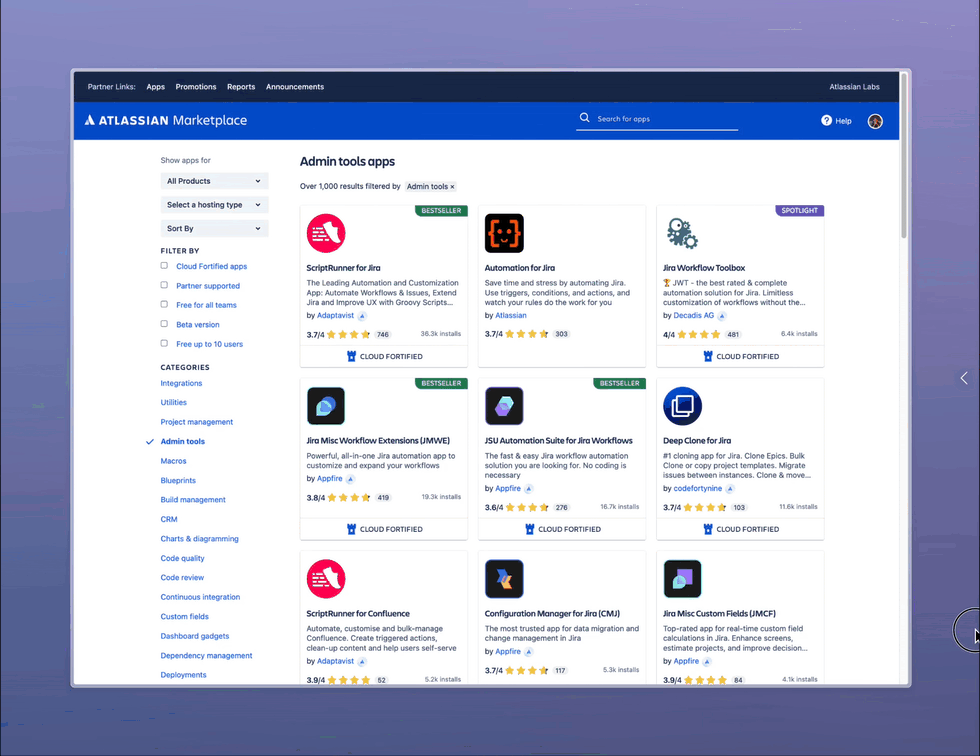Open Jira Misc Workflow Extensions icon
This screenshot has height=756, width=980.
(326, 405)
